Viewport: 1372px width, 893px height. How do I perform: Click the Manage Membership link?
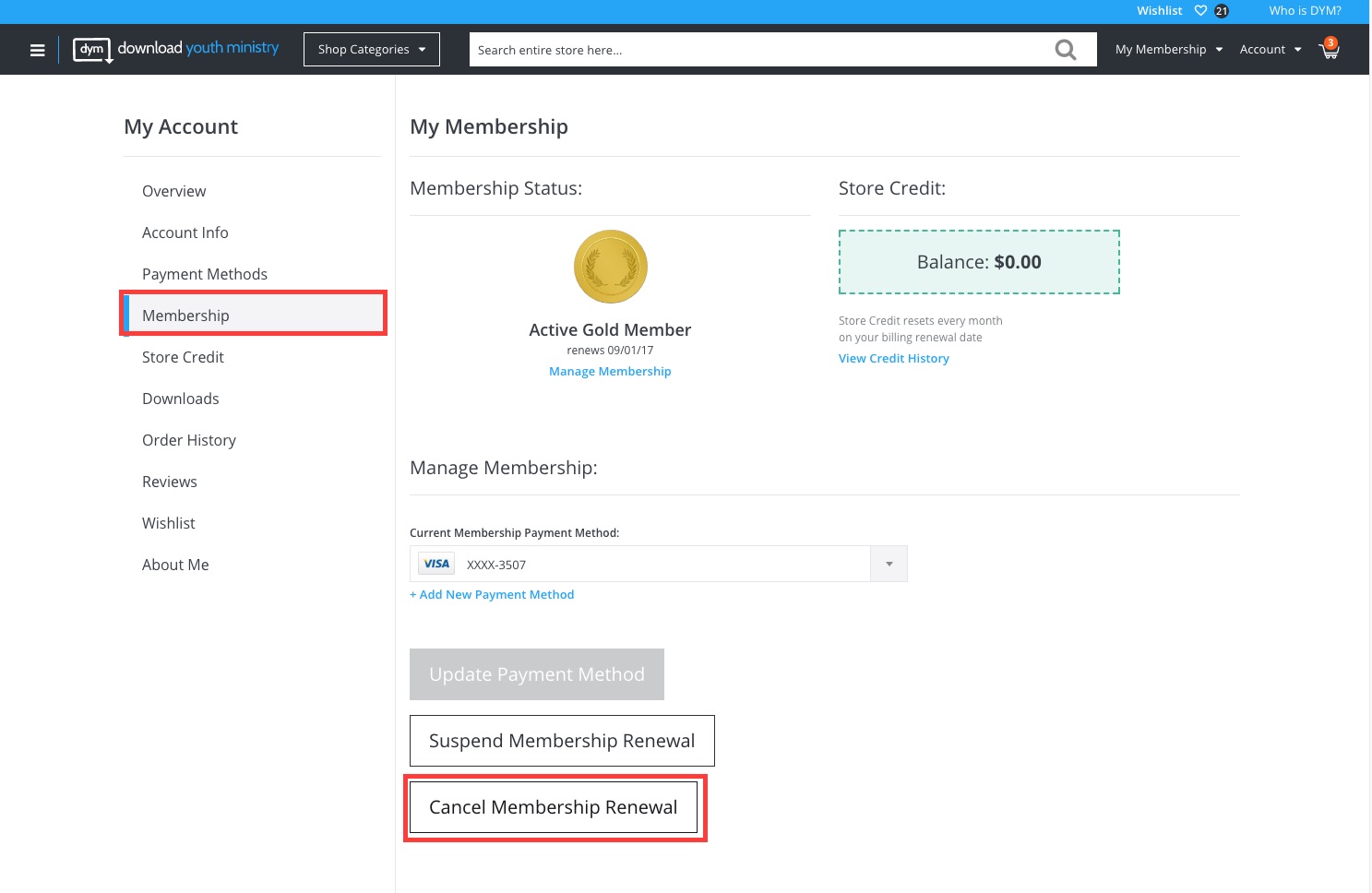point(610,371)
